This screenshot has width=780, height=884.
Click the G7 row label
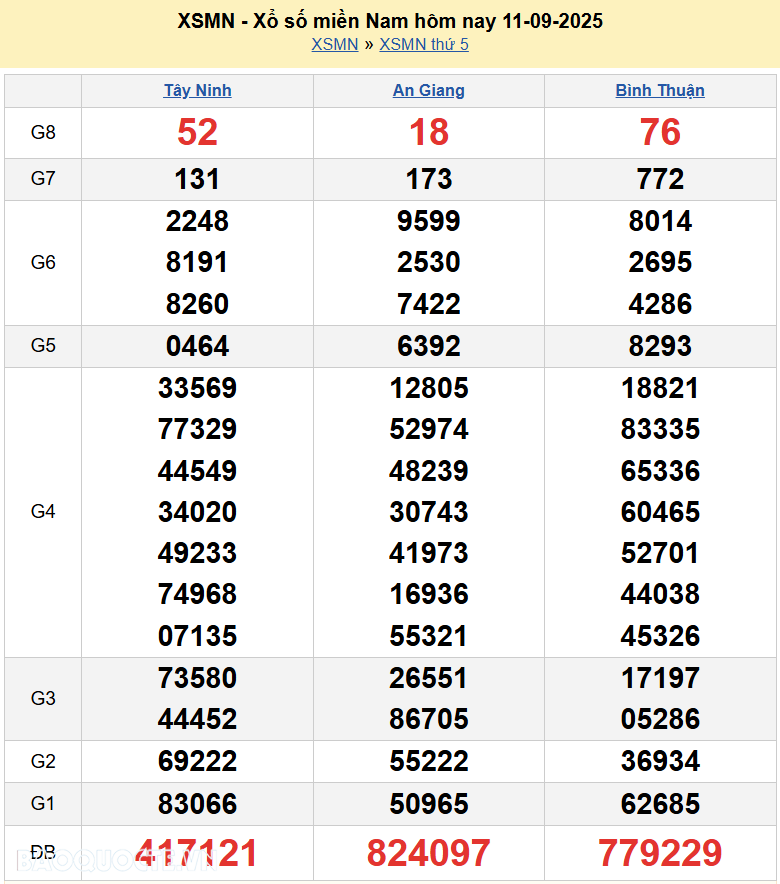pos(43,179)
